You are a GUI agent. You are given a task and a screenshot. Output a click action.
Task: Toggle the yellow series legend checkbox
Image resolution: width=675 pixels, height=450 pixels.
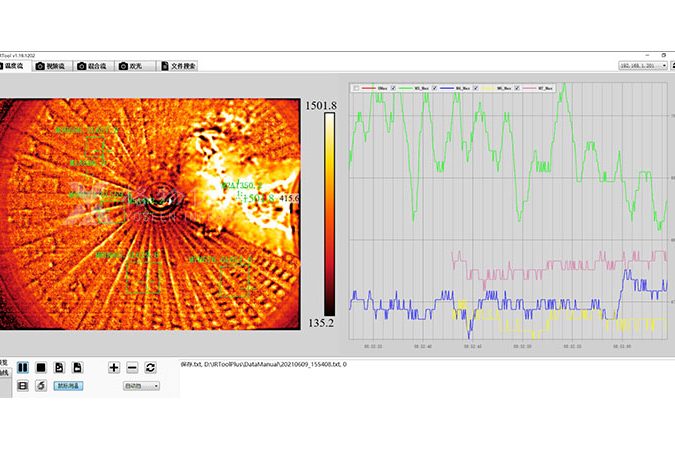tap(475, 88)
